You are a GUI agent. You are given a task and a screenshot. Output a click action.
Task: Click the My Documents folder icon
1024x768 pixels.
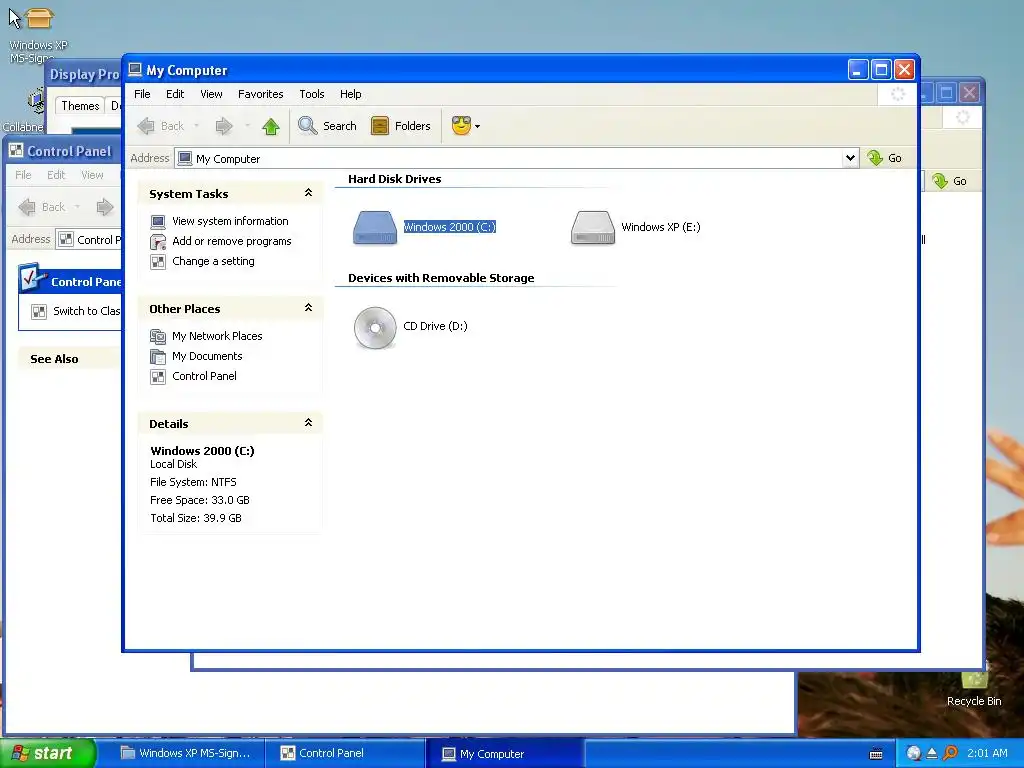158,357
